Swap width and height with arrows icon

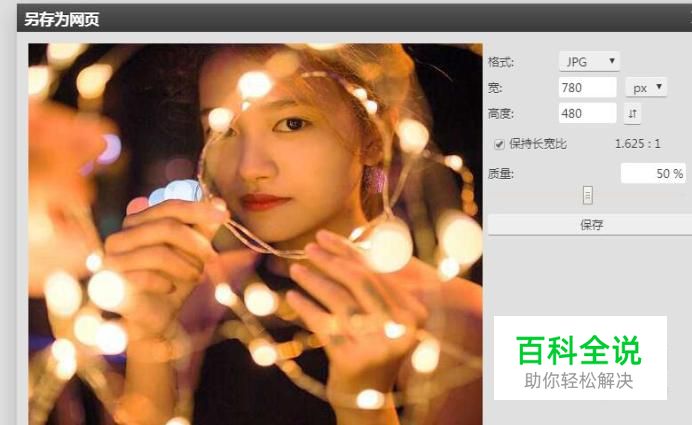click(x=632, y=114)
